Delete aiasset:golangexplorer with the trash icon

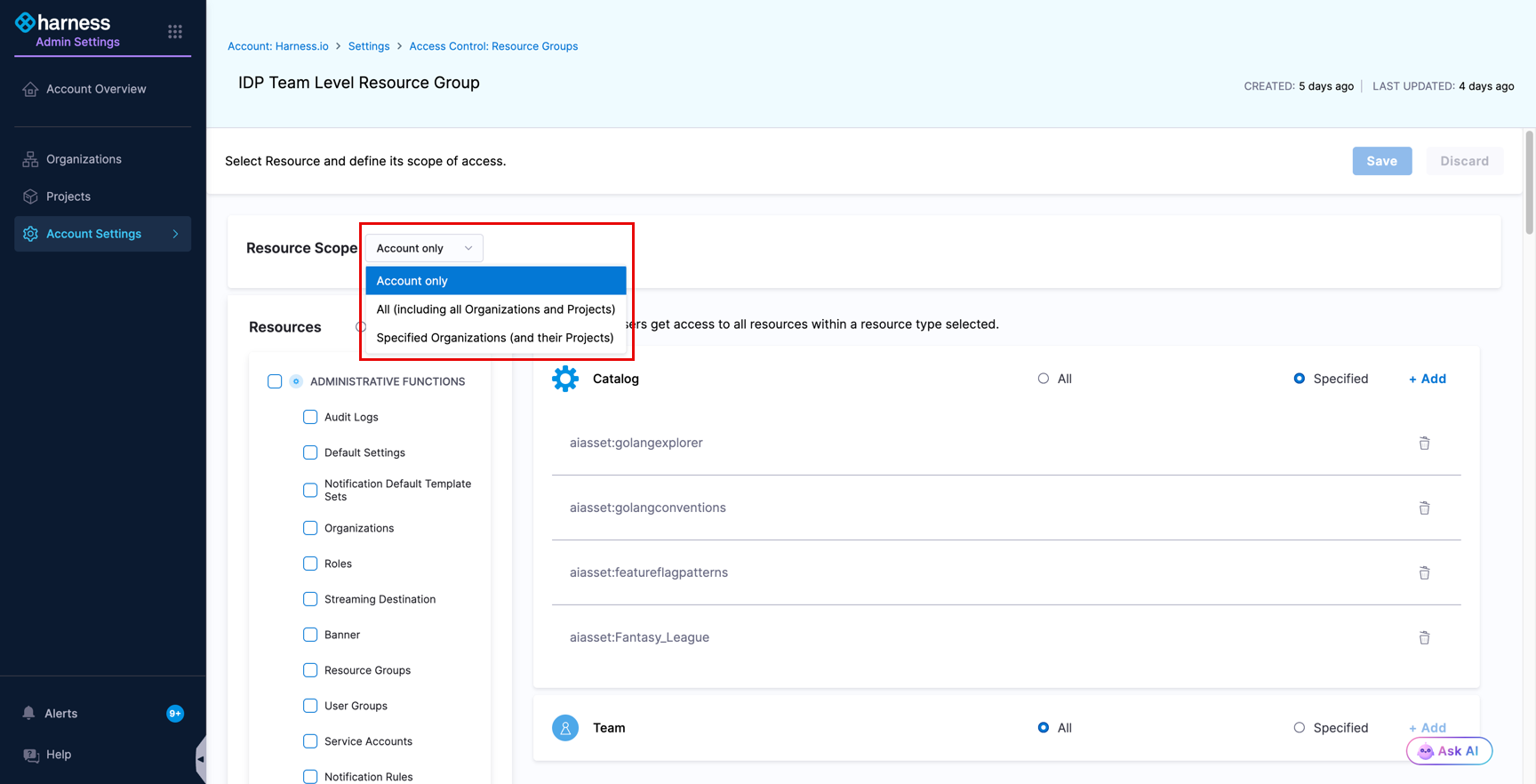tap(1424, 443)
